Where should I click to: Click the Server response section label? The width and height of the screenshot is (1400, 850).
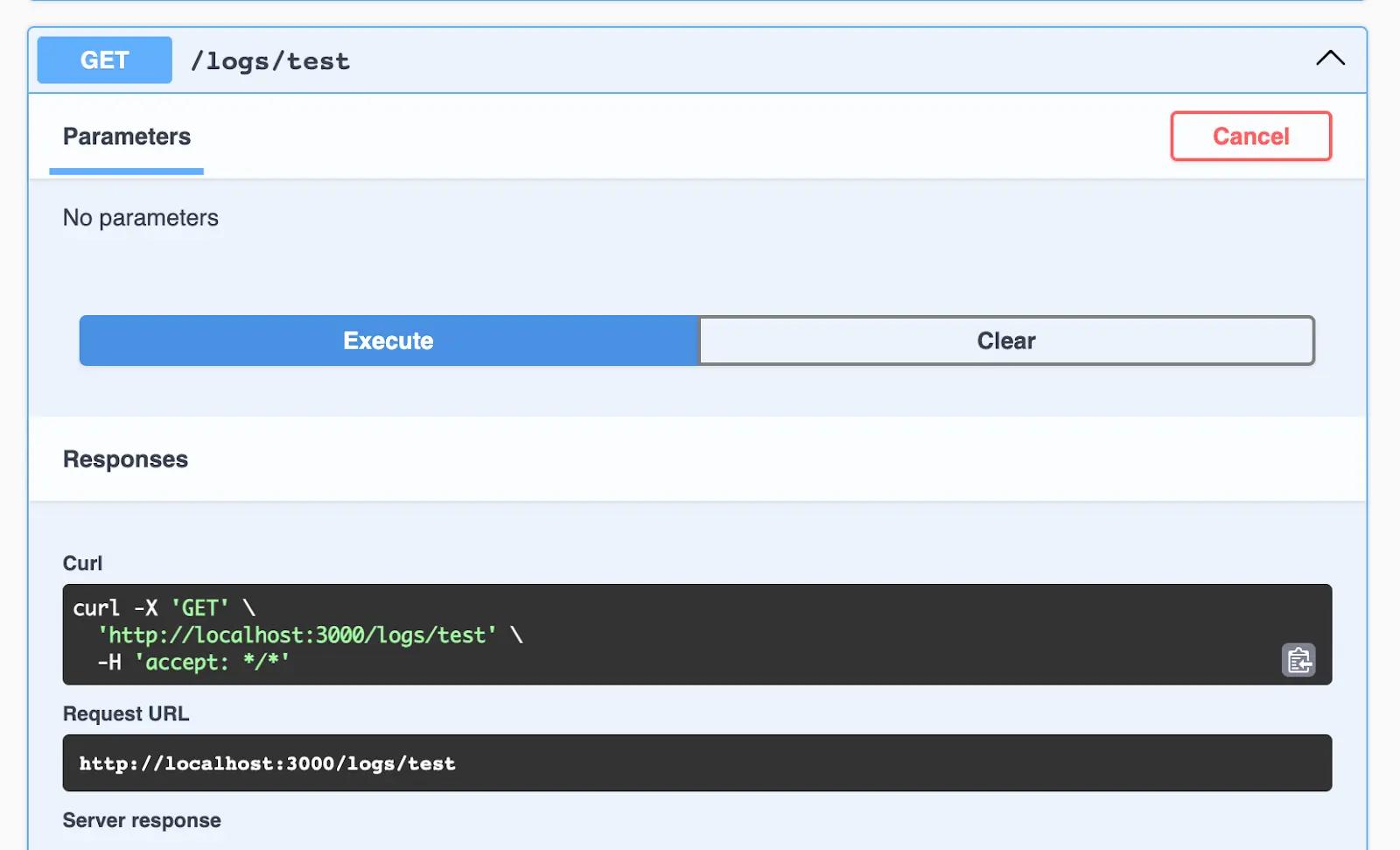(141, 820)
